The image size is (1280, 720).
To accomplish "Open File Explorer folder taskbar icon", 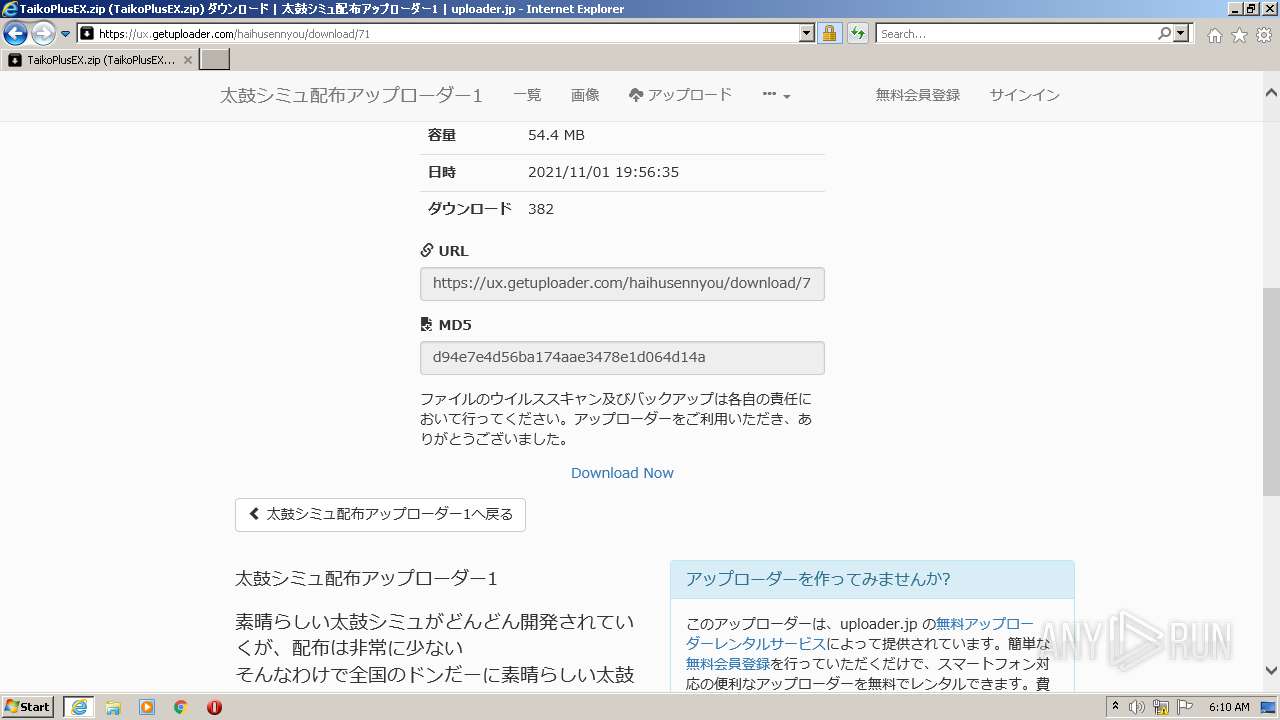I will 113,707.
